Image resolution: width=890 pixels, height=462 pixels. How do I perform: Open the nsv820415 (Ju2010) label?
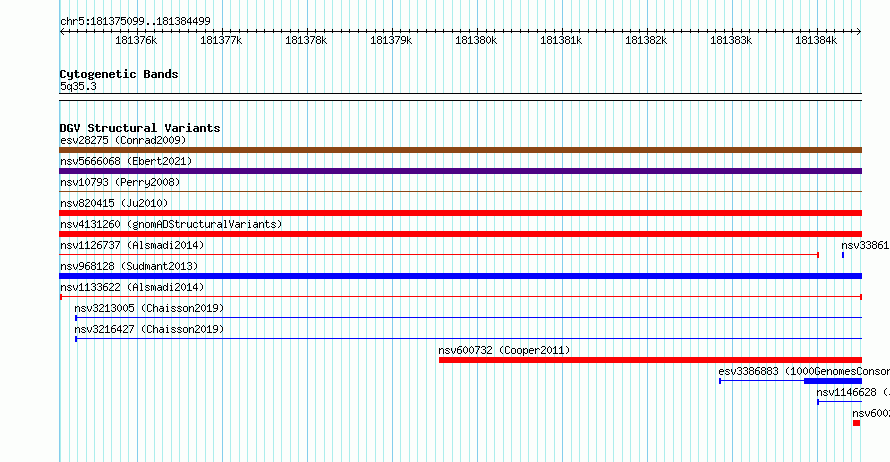pos(114,203)
